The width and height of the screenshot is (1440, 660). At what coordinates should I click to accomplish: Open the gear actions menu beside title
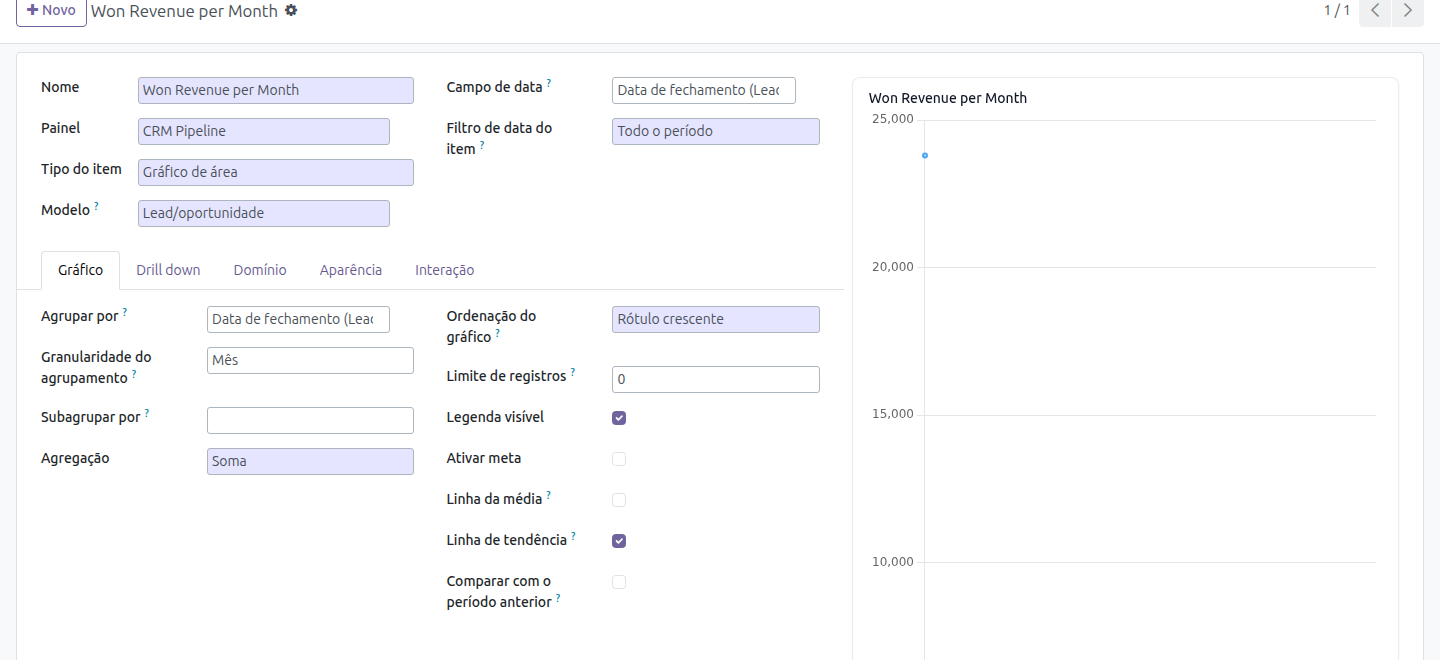(291, 10)
